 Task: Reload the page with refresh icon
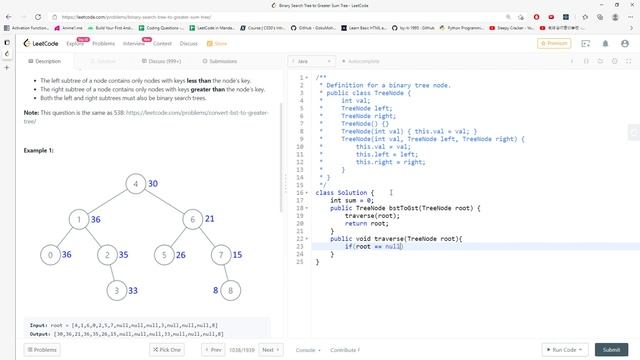coord(38,17)
